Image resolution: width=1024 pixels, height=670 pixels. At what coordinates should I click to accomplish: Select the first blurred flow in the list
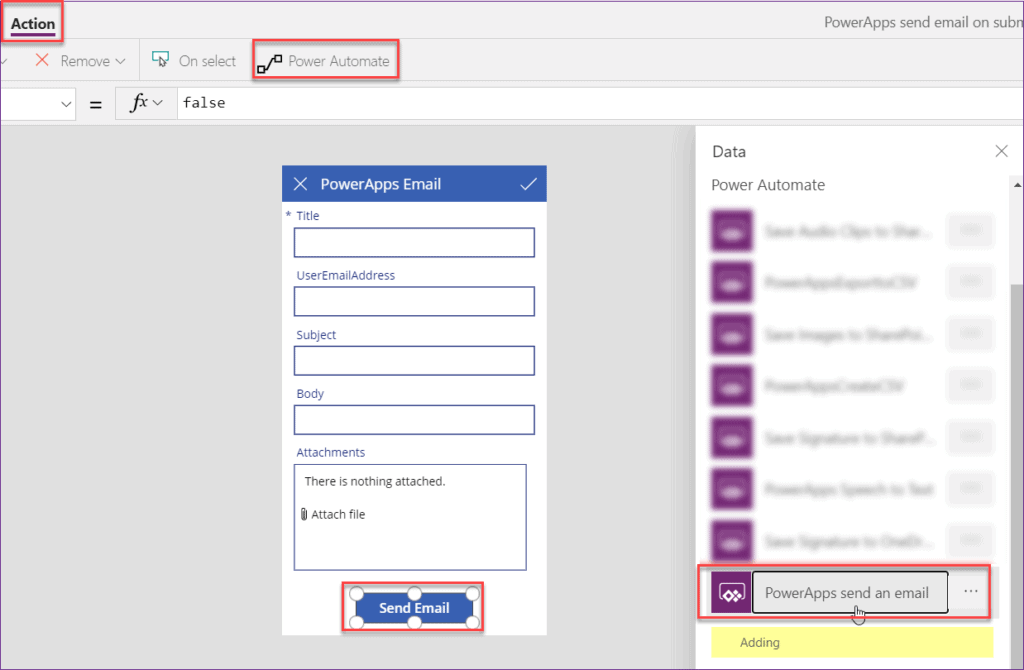pyautogui.click(x=850, y=230)
